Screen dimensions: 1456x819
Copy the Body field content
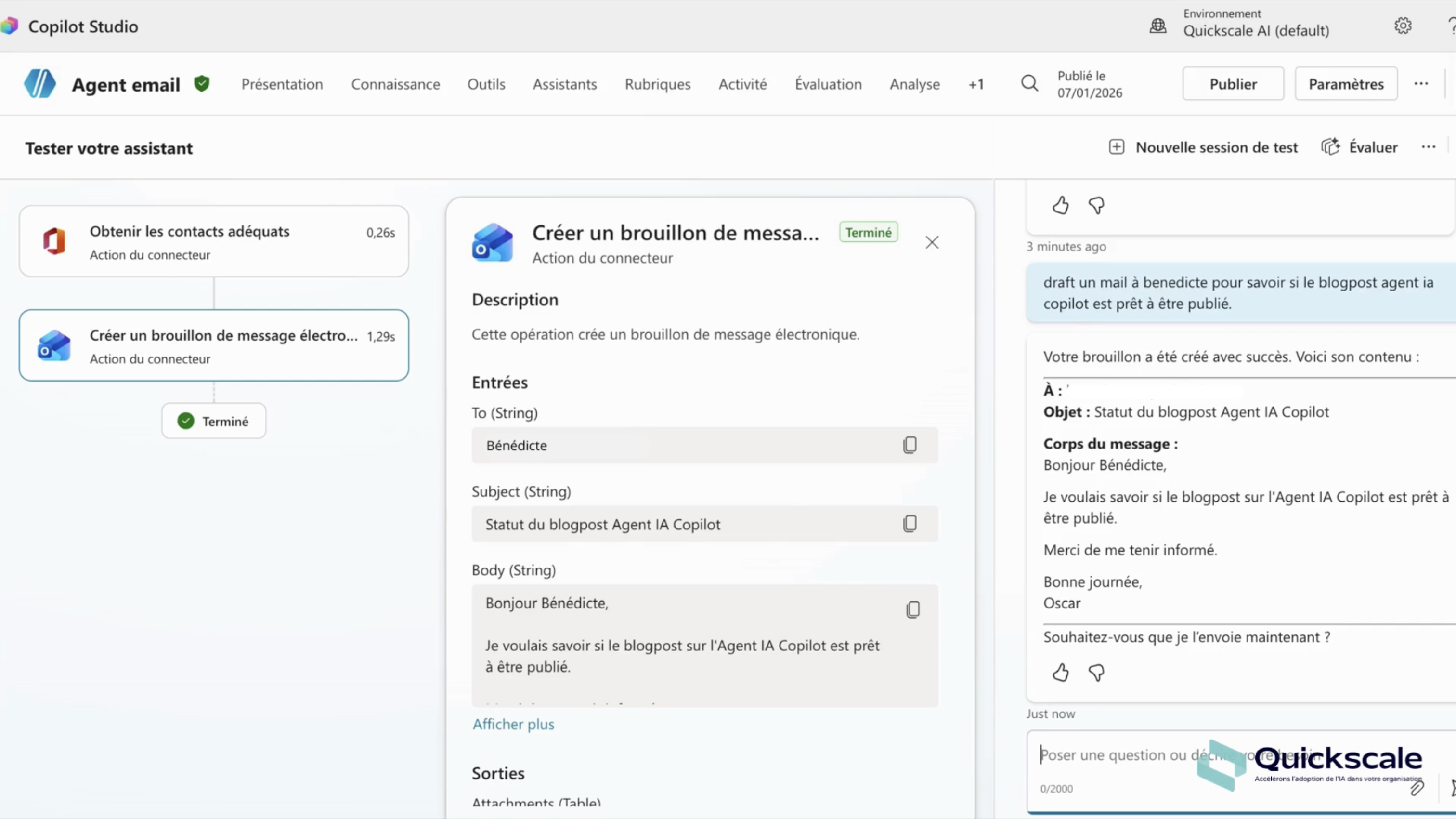(x=912, y=609)
